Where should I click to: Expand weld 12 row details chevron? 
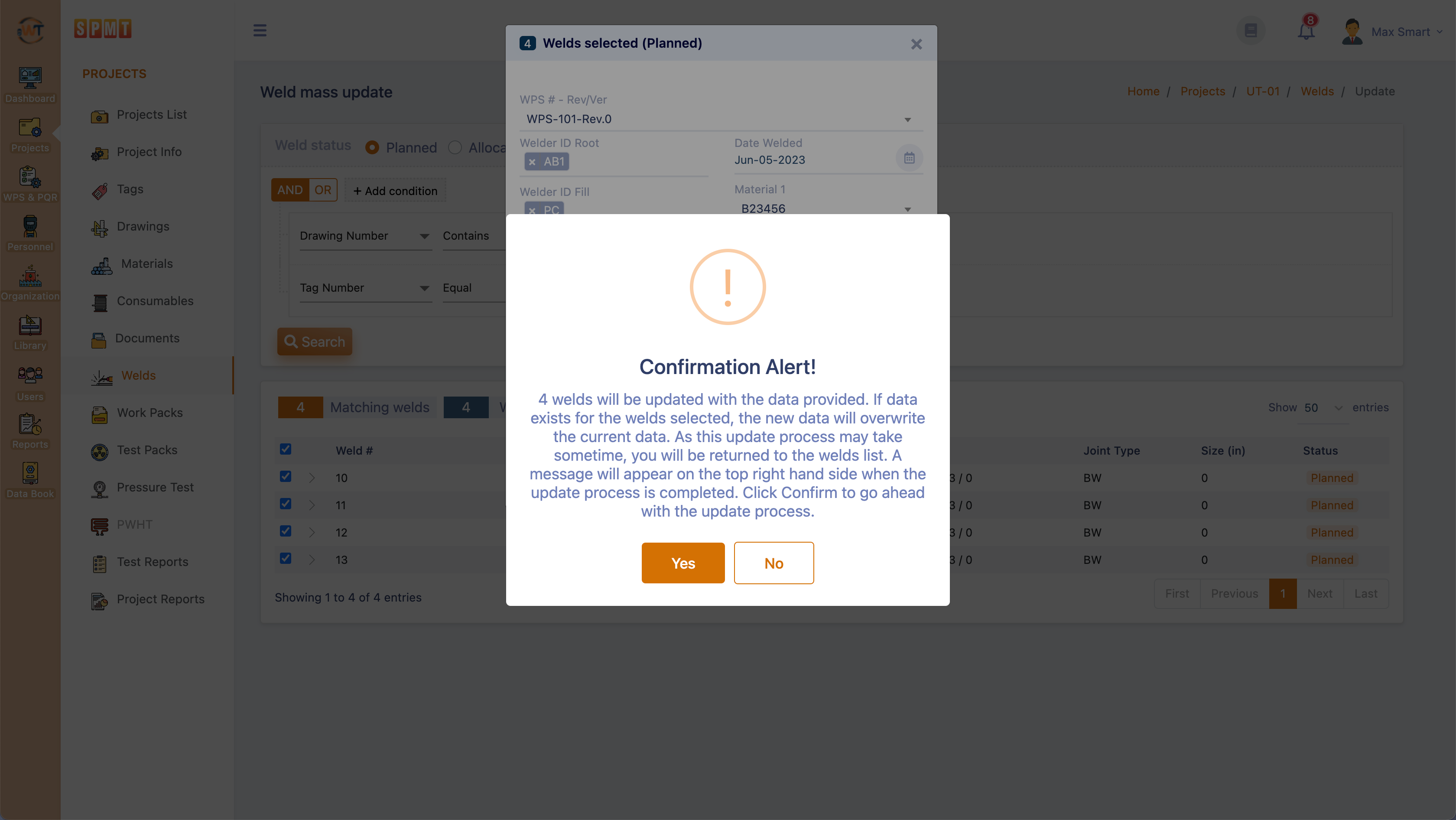pos(312,532)
